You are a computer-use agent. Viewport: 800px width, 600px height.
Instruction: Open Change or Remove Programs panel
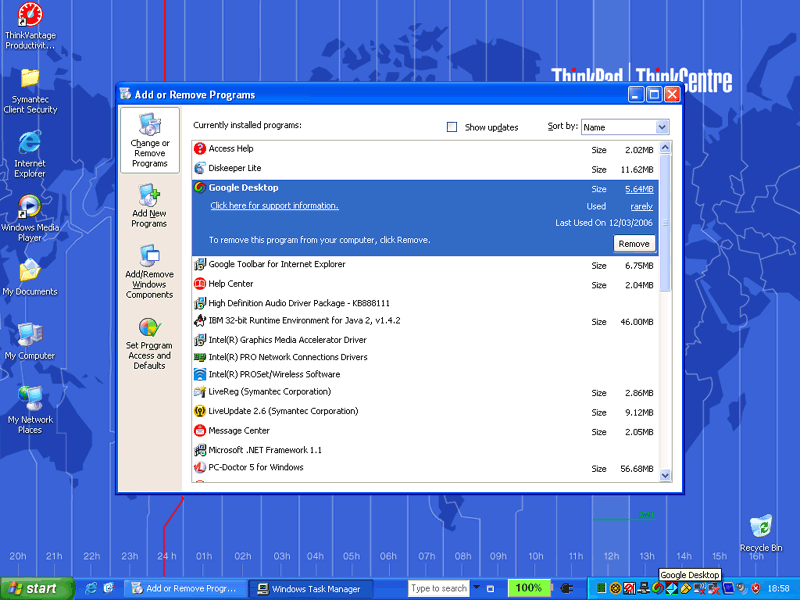(x=149, y=140)
